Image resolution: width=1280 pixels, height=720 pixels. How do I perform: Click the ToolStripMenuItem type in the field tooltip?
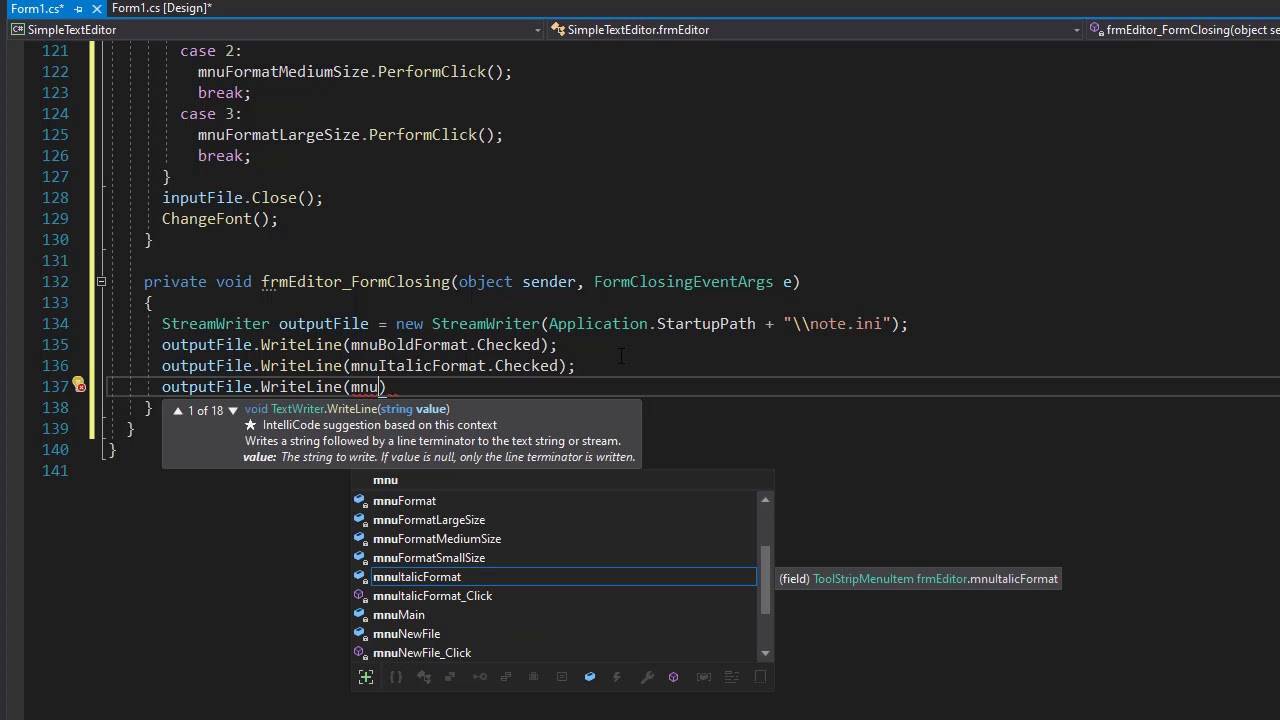coord(863,579)
